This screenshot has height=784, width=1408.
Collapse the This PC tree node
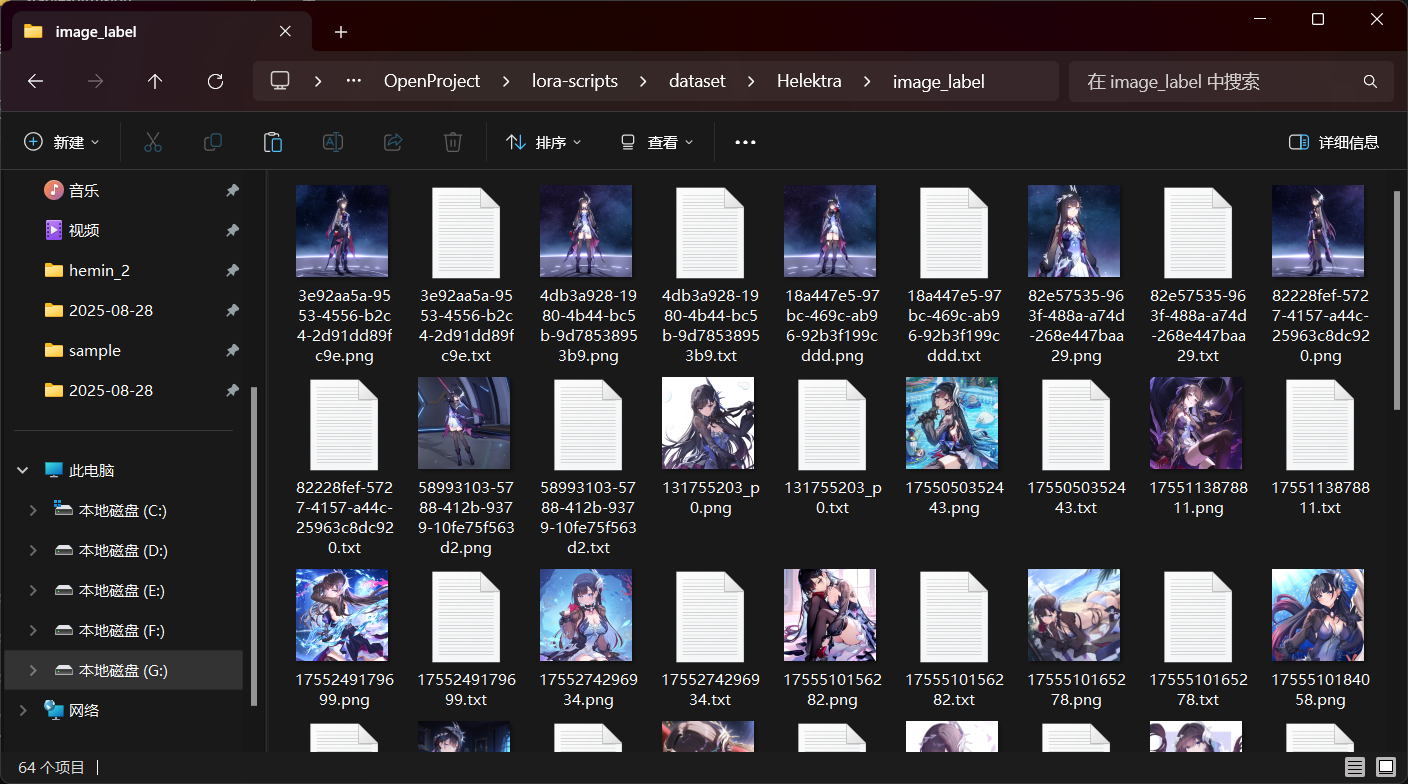[x=23, y=470]
